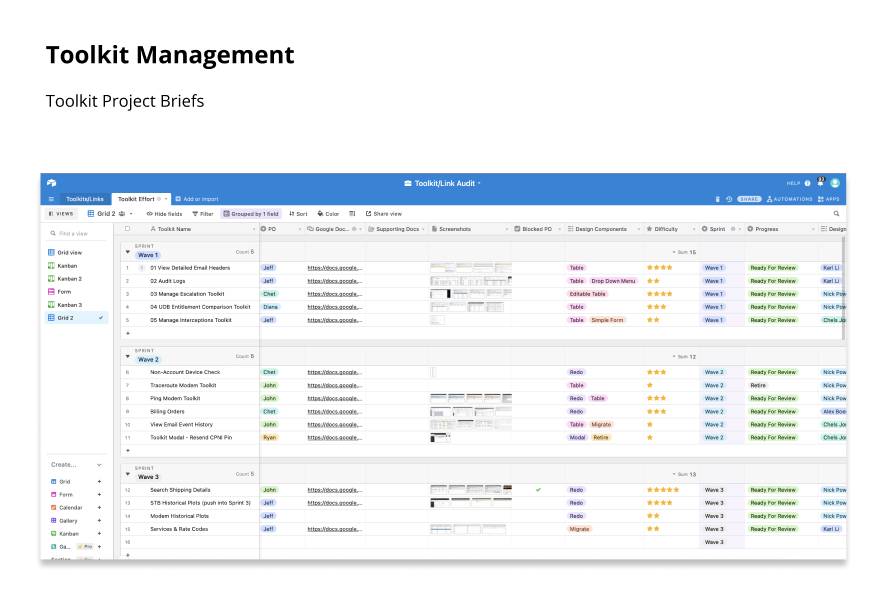
Task: Open the row height icon
Action: point(352,214)
